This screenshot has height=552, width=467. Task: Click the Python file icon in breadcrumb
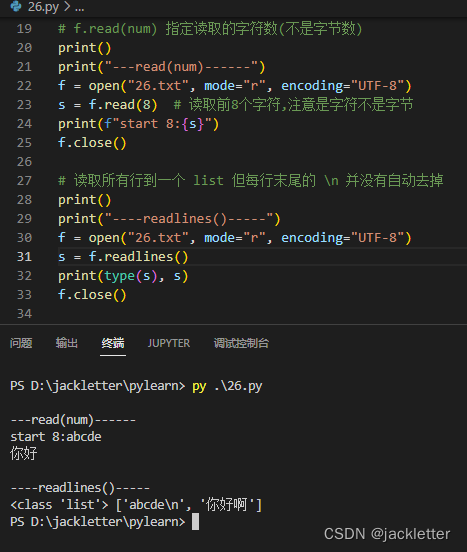click(x=16, y=6)
